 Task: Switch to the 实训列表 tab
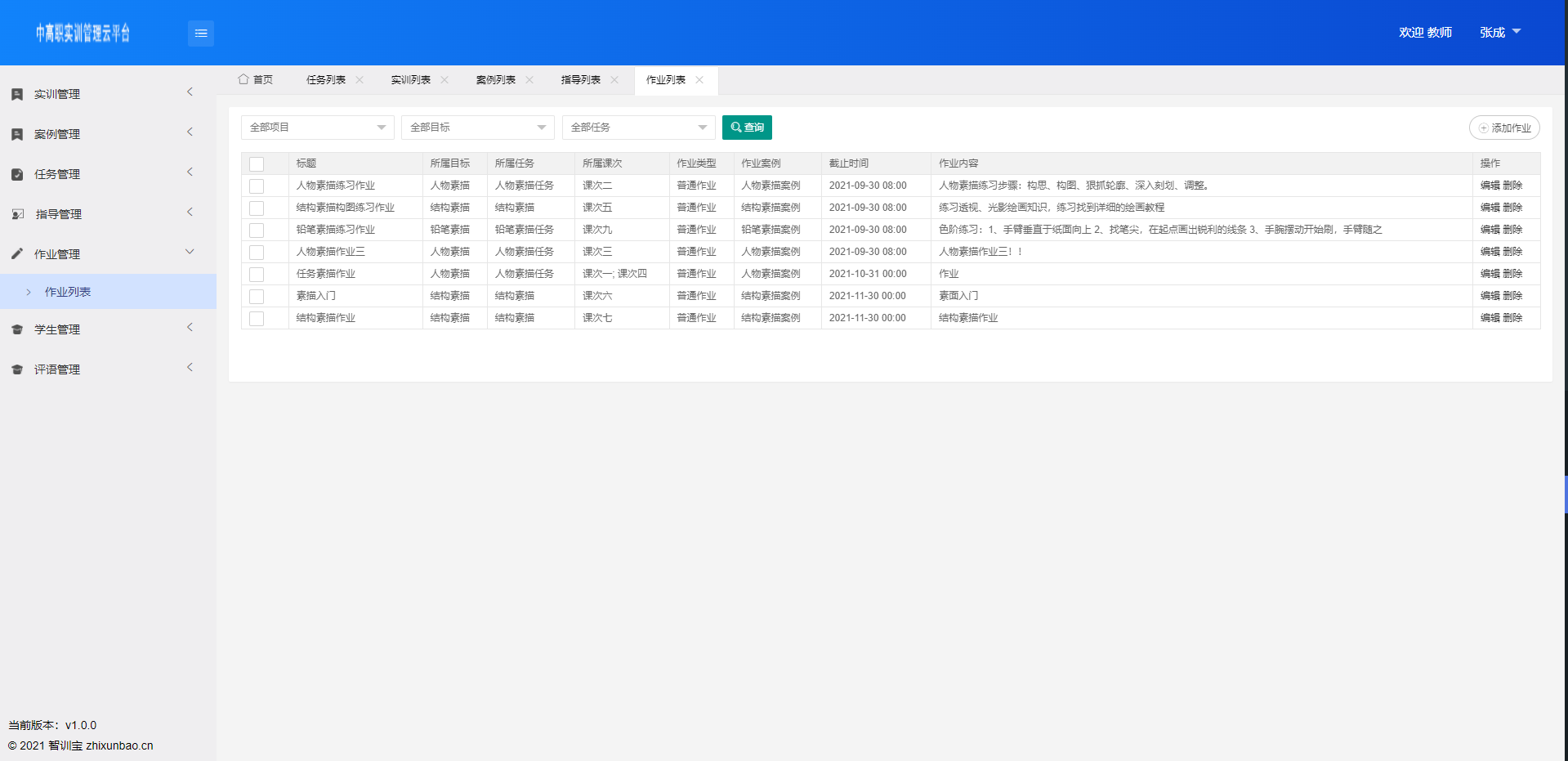[410, 80]
